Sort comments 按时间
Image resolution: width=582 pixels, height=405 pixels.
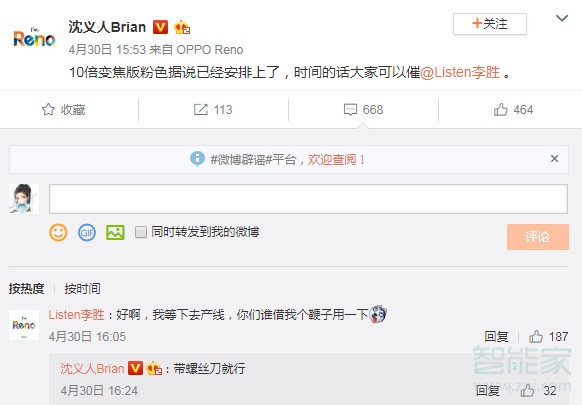coord(82,288)
